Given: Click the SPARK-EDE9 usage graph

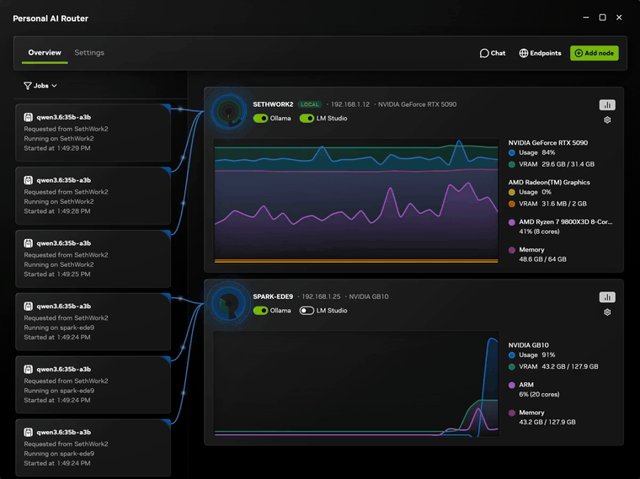Looking at the screenshot, I should tap(356, 384).
